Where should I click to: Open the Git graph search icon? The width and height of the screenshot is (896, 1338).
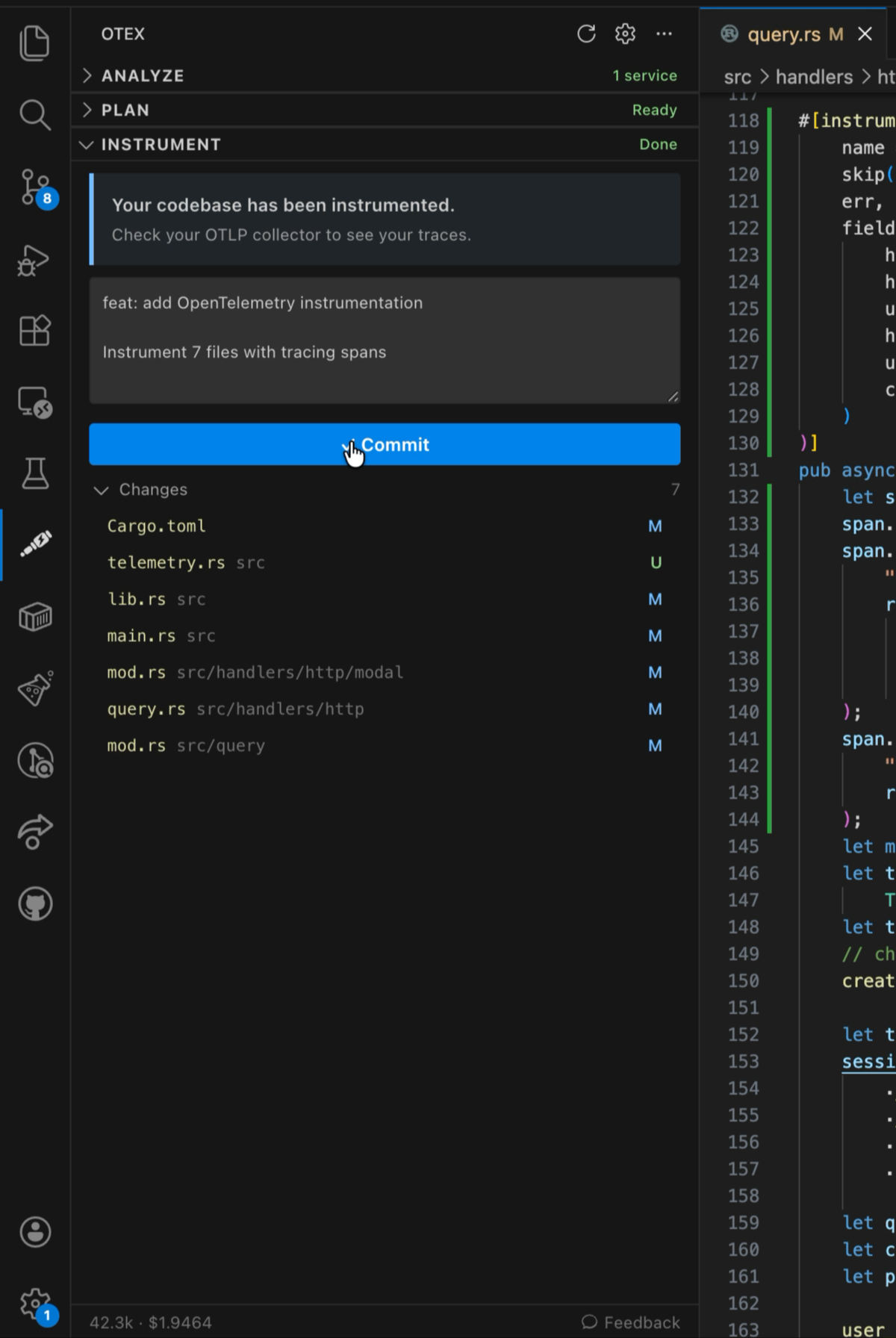coord(34,760)
